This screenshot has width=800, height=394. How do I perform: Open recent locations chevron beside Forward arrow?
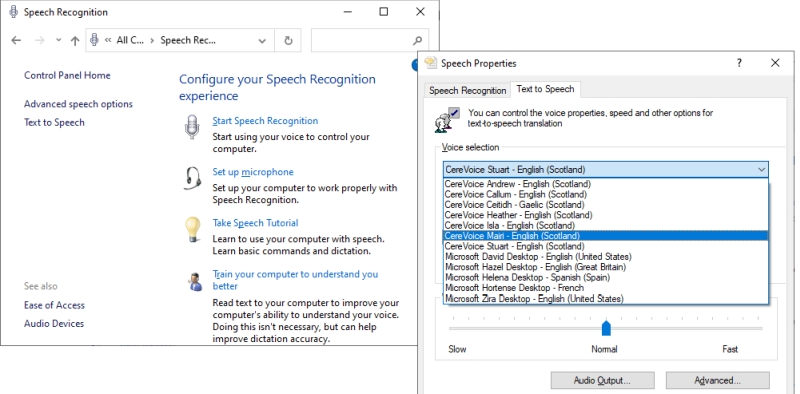pyautogui.click(x=58, y=40)
